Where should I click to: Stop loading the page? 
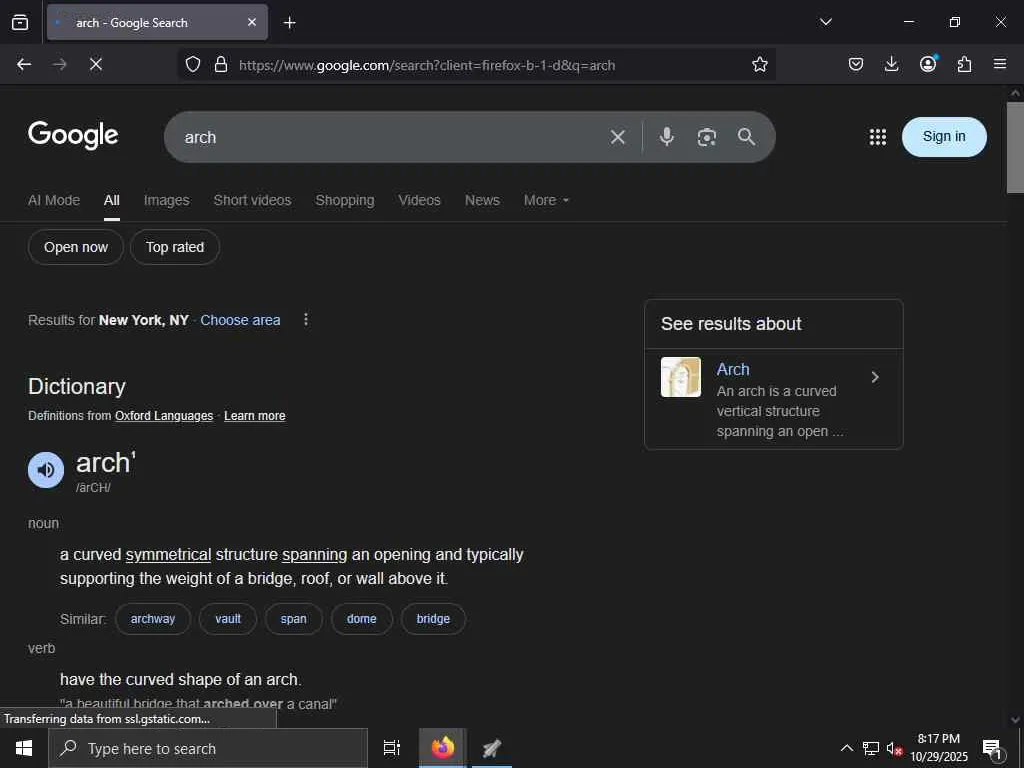(95, 64)
